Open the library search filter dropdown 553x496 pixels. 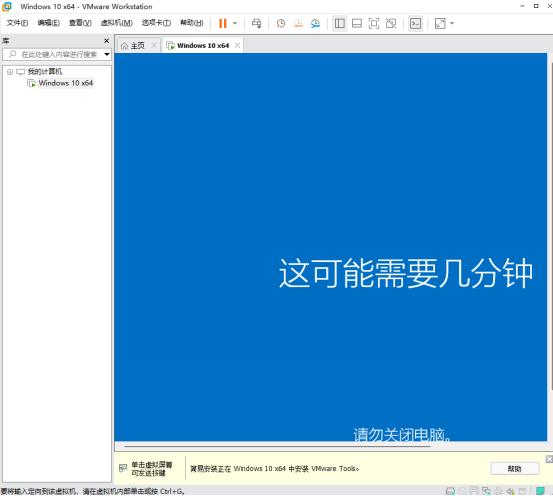coord(107,54)
